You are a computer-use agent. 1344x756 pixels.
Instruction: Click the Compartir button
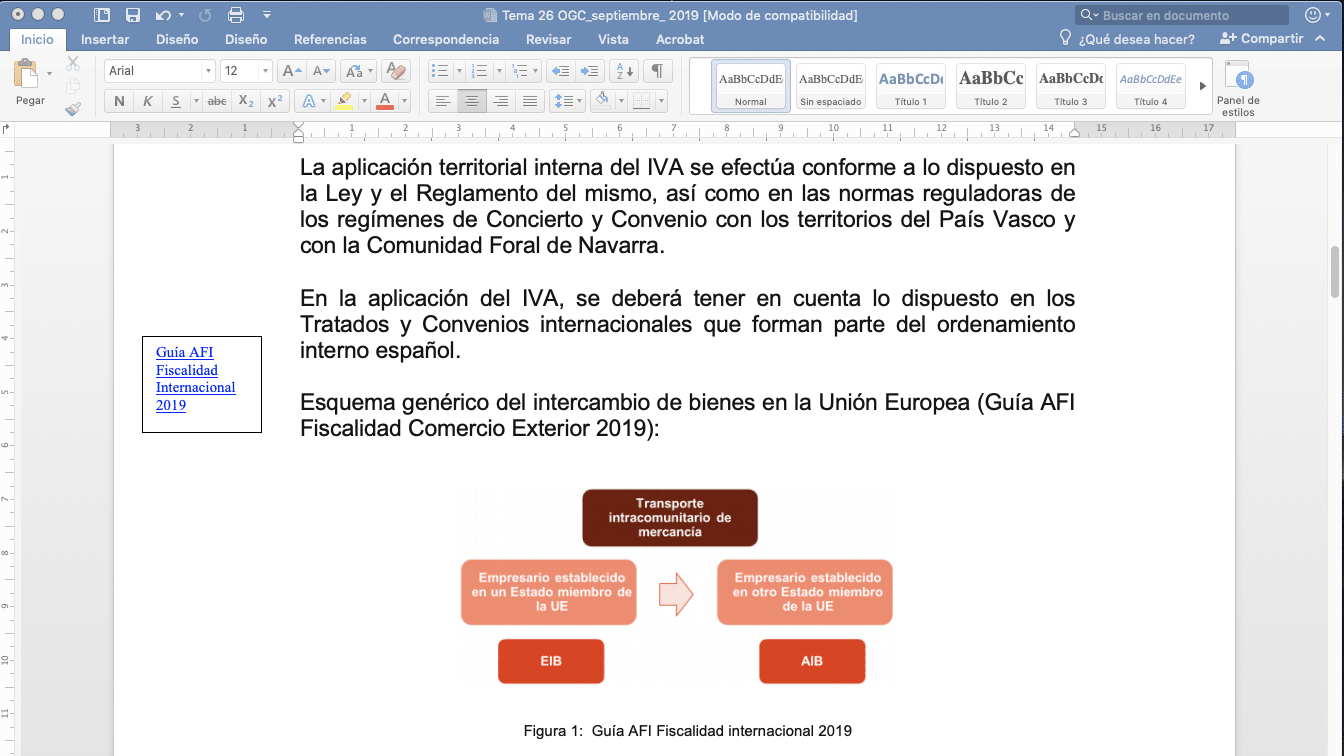tap(1262, 39)
